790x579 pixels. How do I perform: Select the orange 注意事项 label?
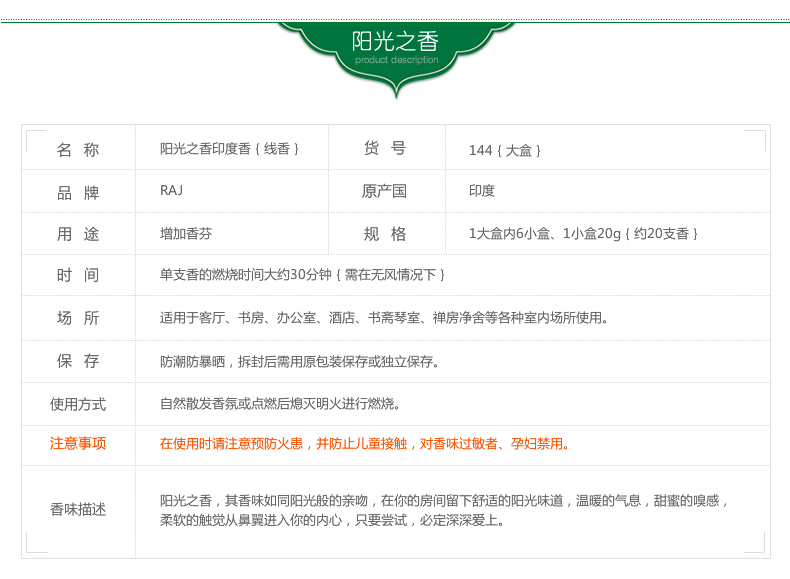(78, 443)
